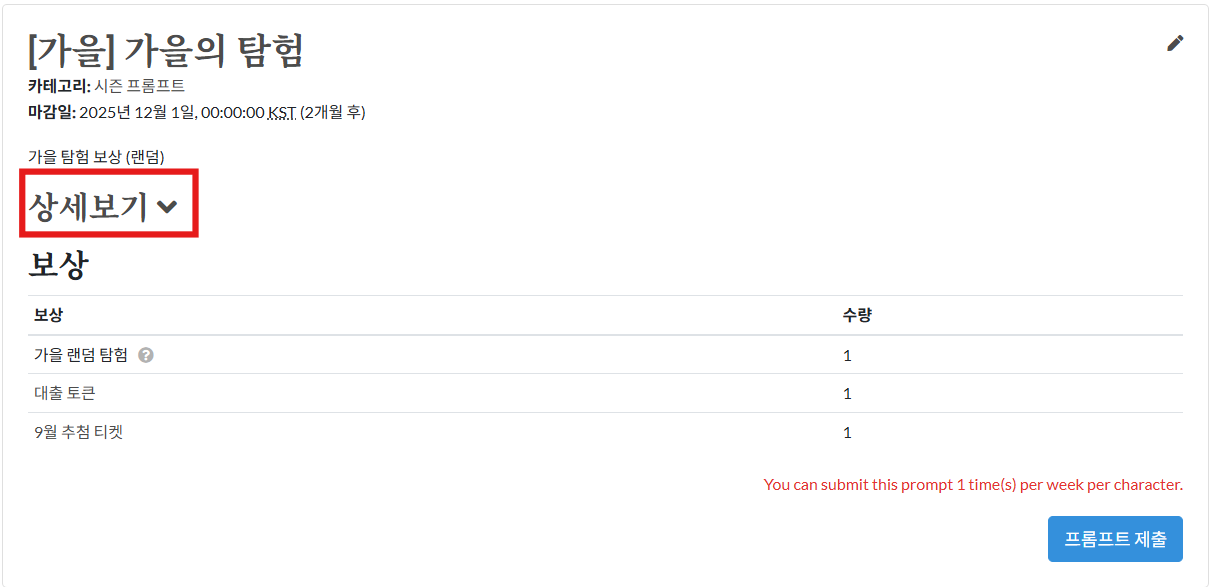Image resolution: width=1215 pixels, height=587 pixels.
Task: Submit with the 프롬프트 제출 button
Action: coord(1115,539)
